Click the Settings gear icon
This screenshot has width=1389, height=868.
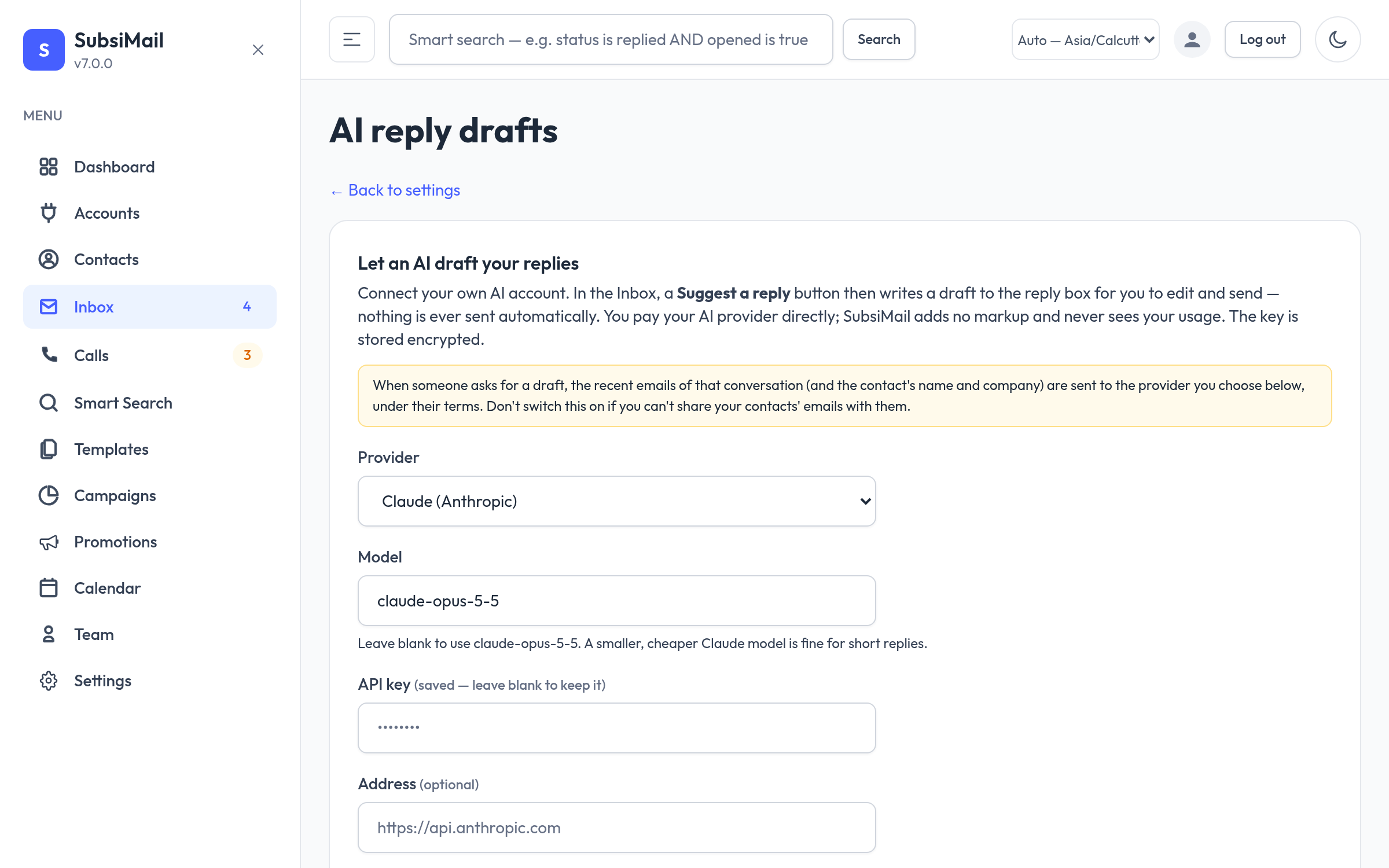[49, 681]
